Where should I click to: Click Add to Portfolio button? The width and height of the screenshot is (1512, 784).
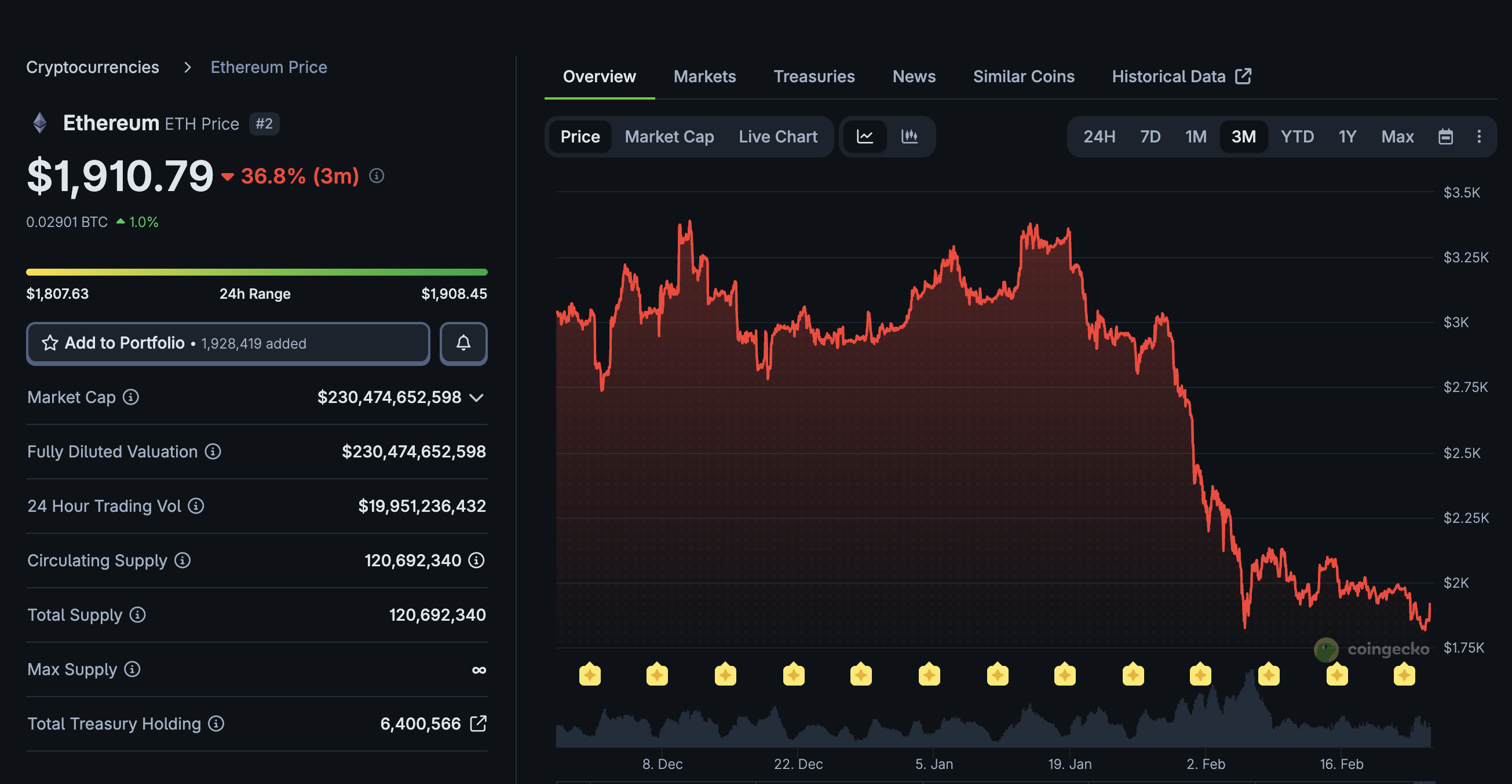(228, 343)
